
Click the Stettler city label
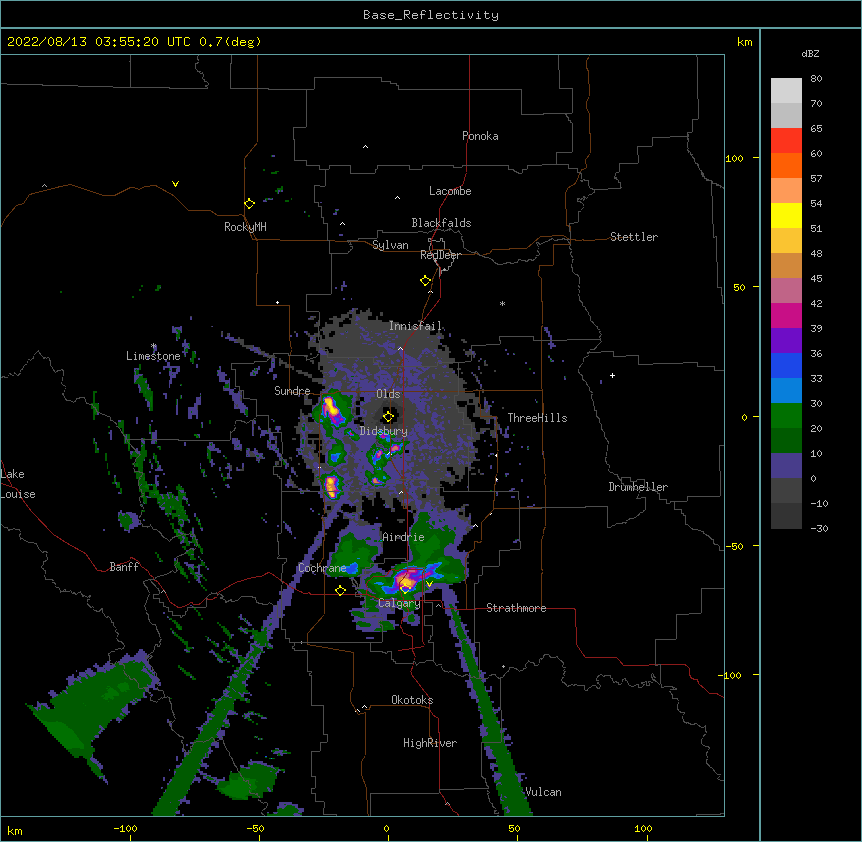tap(634, 237)
